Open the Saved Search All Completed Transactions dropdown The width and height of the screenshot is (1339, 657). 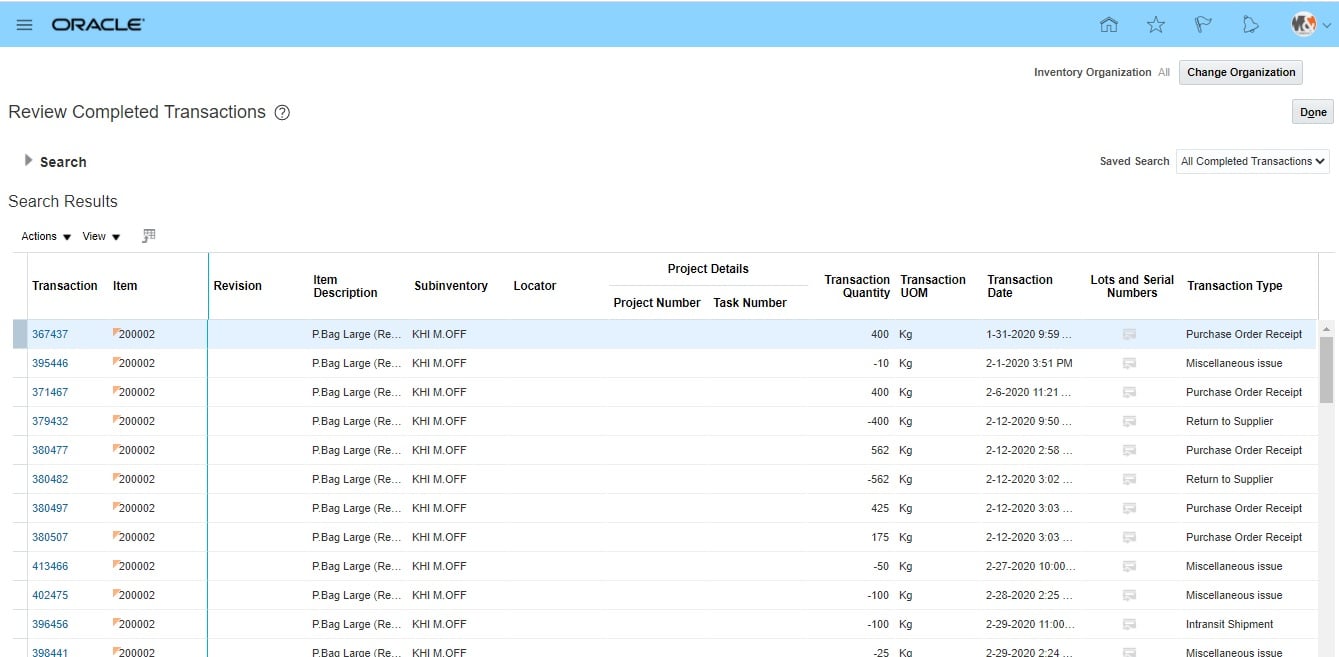[x=1252, y=160]
